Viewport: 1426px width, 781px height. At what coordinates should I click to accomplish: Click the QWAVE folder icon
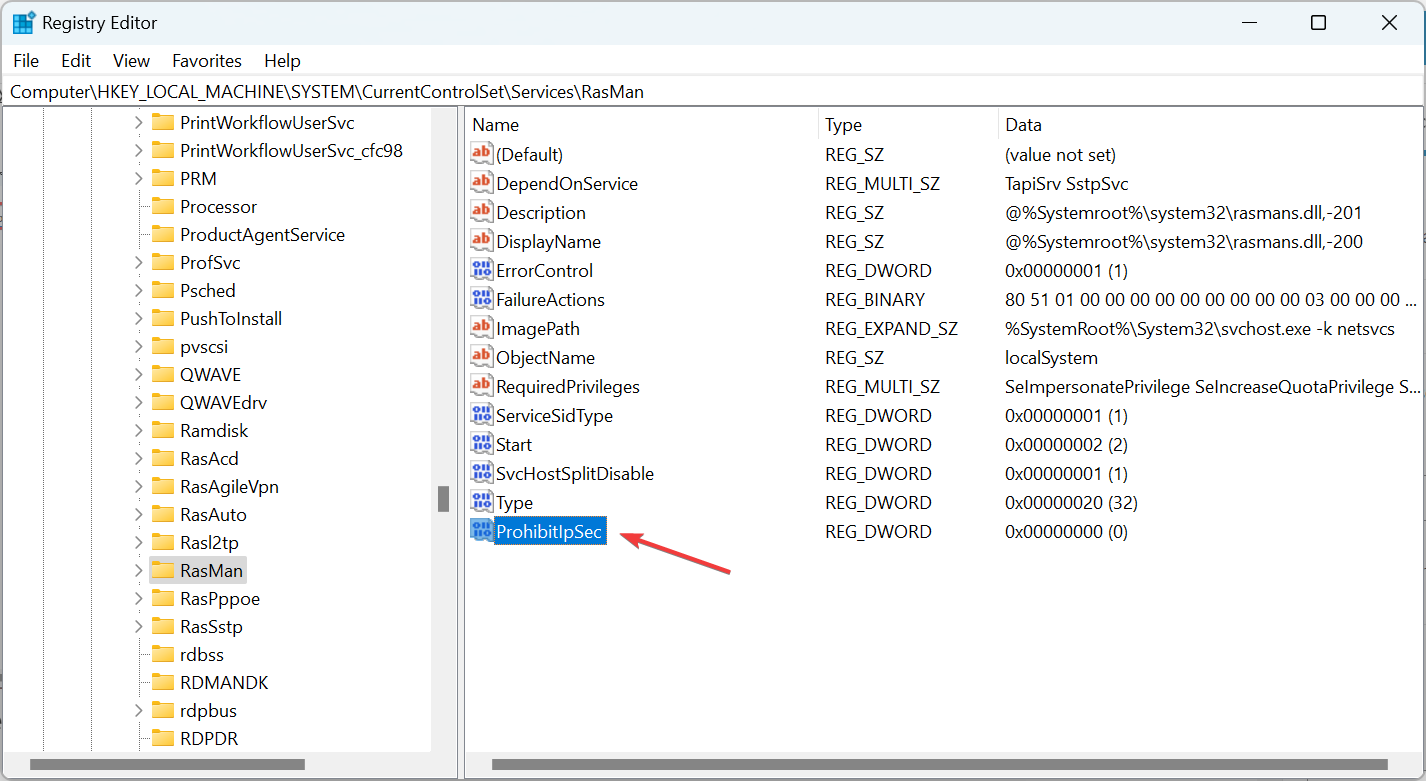(x=163, y=374)
